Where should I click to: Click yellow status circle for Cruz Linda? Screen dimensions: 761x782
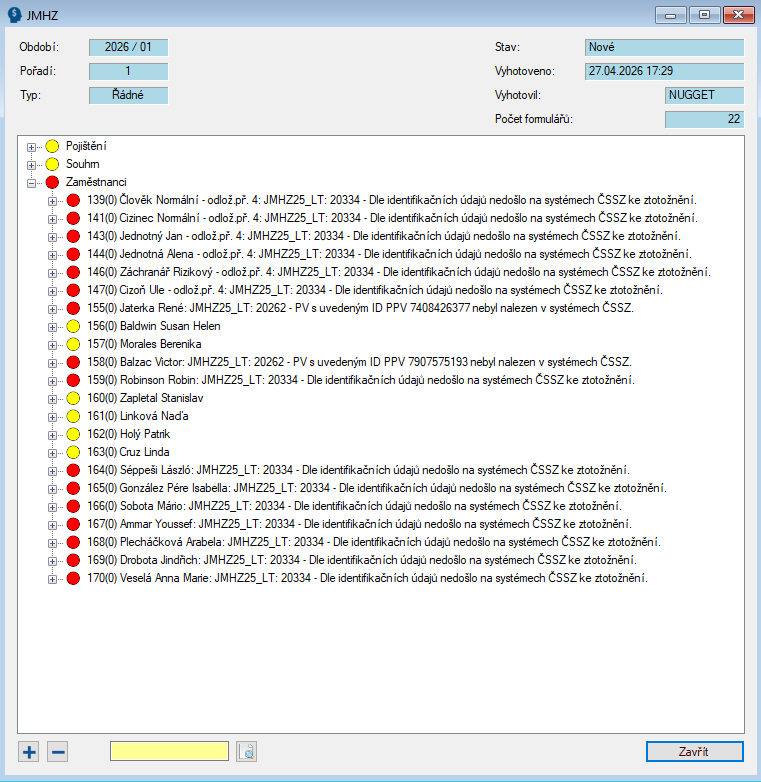73,452
